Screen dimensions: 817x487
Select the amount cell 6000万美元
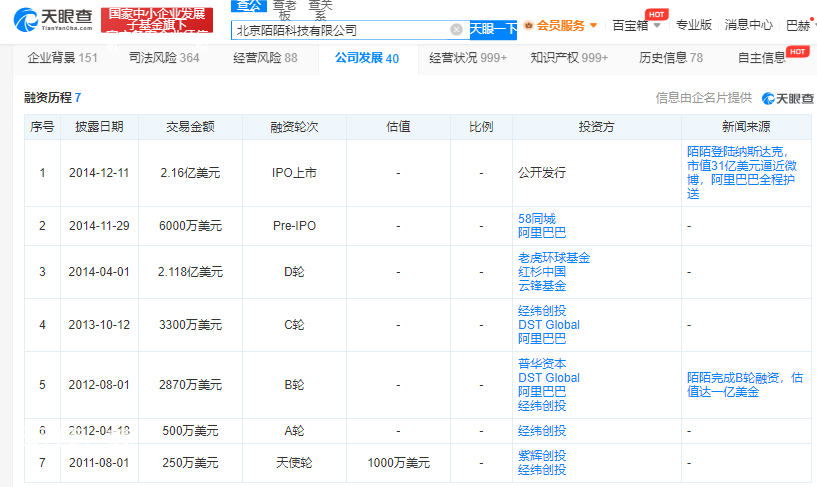[190, 226]
